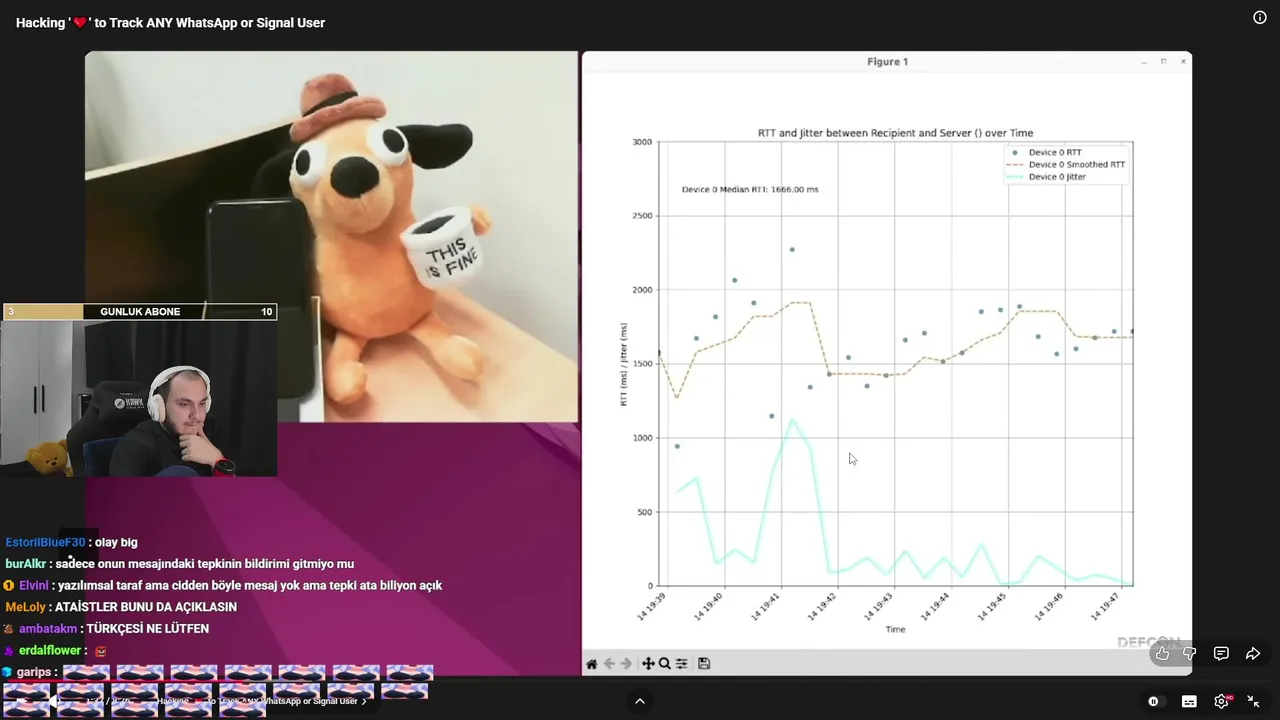Click the '3000' y-axis tick label
Screen dimensions: 1280x720
pos(642,142)
